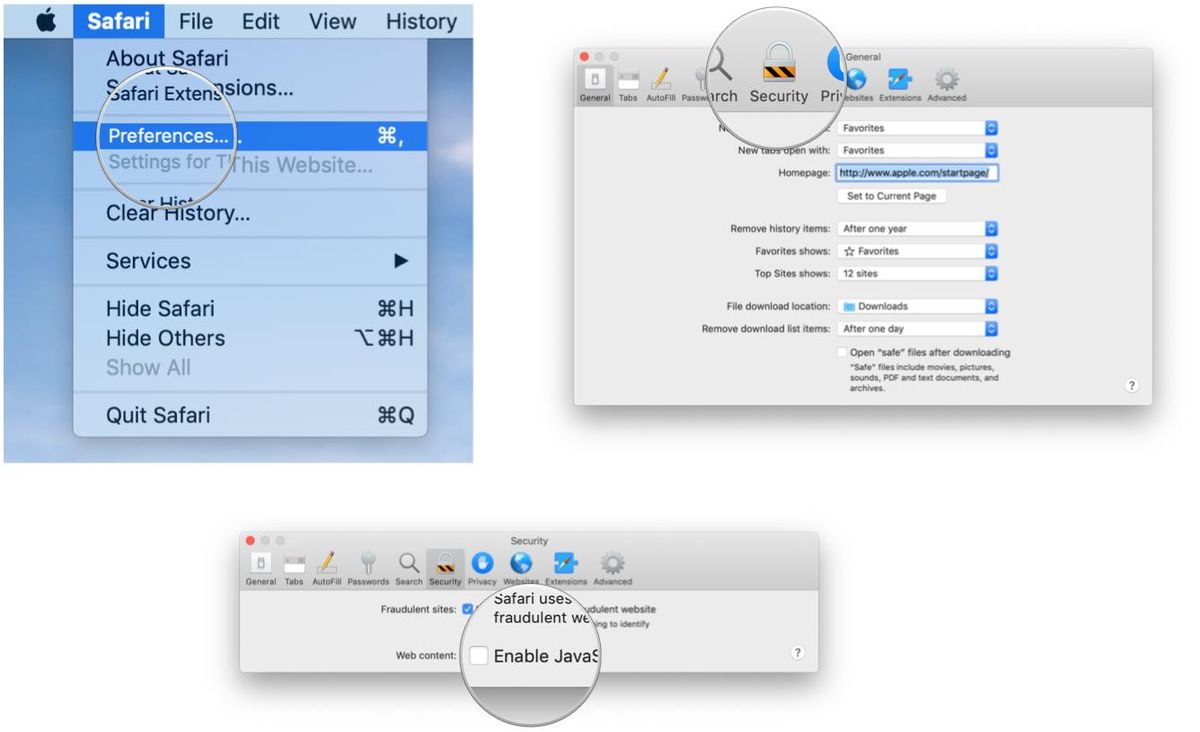Open the Remove history items dropdown
Image resolution: width=1200 pixels, height=732 pixels.
pyautogui.click(x=915, y=228)
